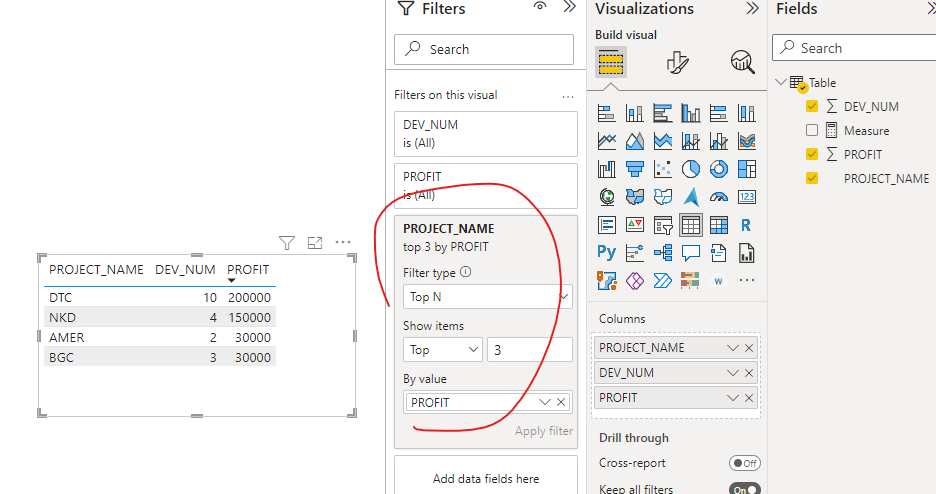Viewport: 936px width, 494px height.
Task: Select the funnel chart visual
Action: tap(635, 169)
